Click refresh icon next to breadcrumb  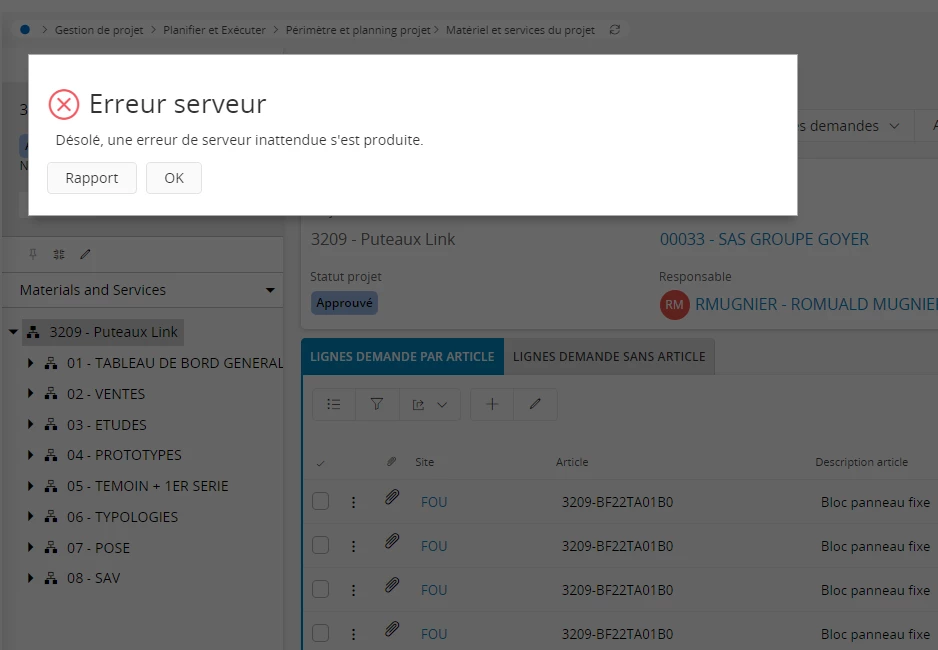pyautogui.click(x=614, y=29)
